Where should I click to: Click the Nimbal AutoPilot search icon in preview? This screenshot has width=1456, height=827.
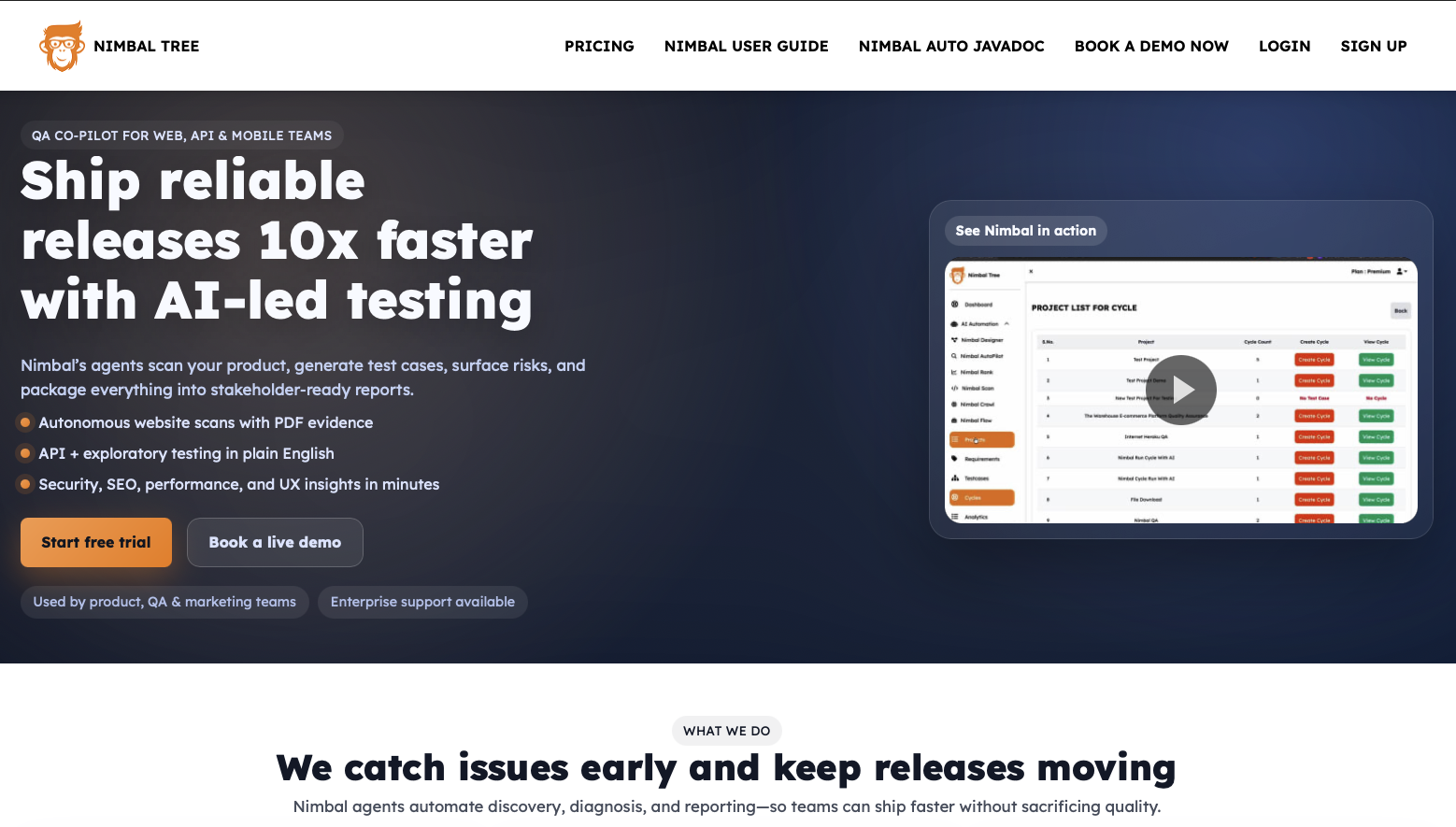(x=954, y=356)
